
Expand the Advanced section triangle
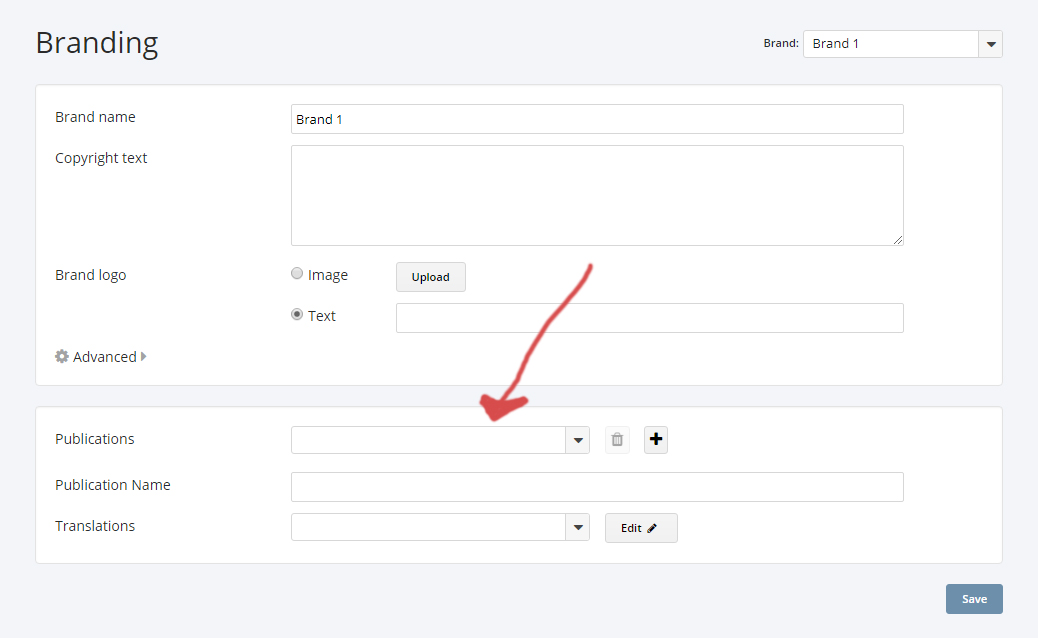pyautogui.click(x=144, y=357)
